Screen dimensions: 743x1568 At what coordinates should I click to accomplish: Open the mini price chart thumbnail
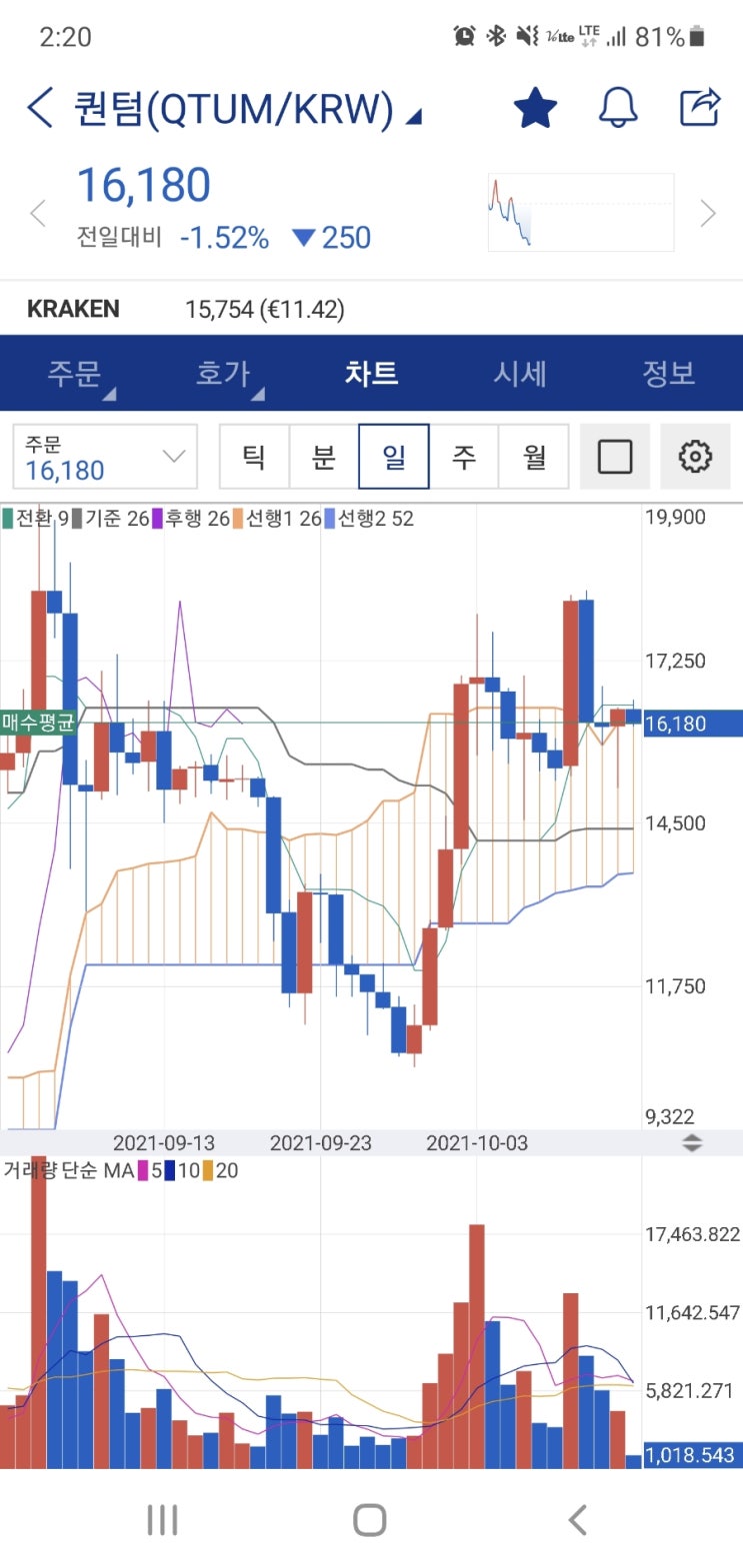(x=580, y=212)
